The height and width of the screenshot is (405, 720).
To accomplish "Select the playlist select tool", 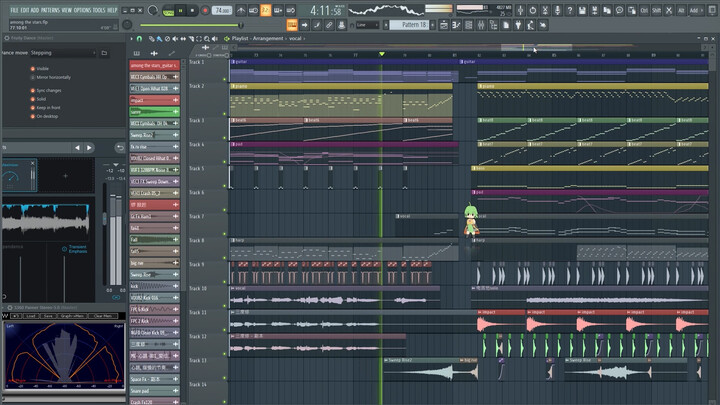I will point(199,39).
